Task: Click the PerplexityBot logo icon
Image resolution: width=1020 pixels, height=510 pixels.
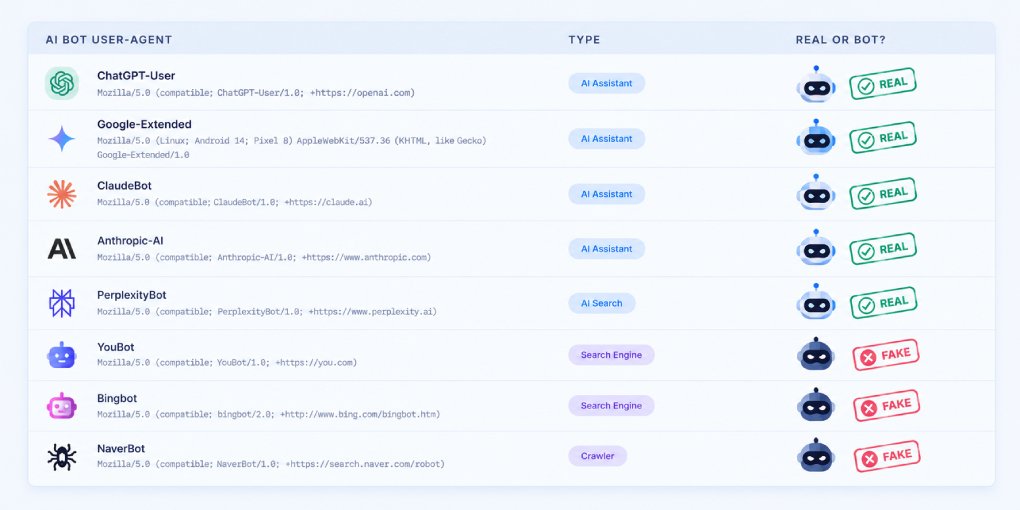Action: coord(62,303)
